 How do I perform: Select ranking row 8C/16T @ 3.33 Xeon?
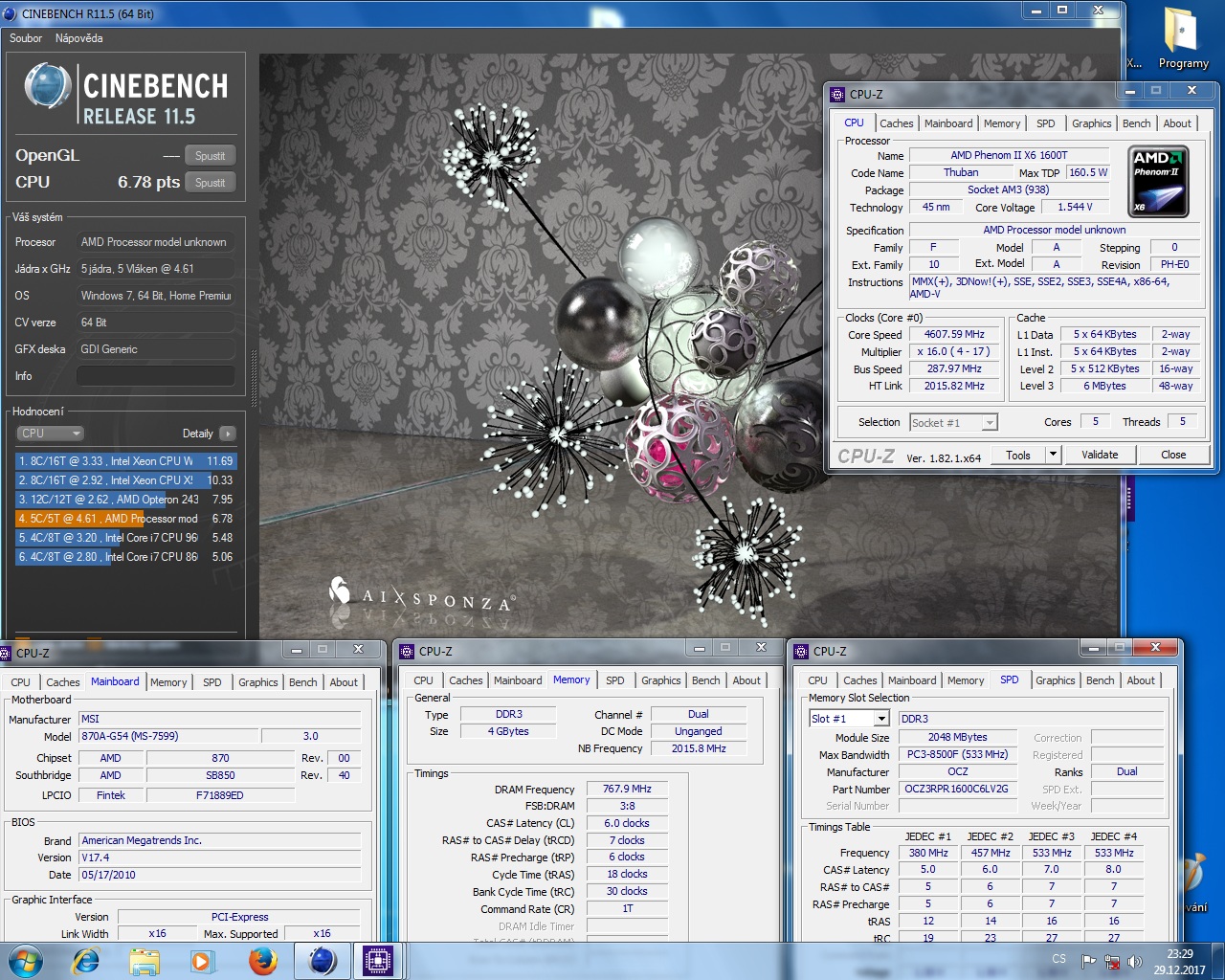(x=125, y=461)
